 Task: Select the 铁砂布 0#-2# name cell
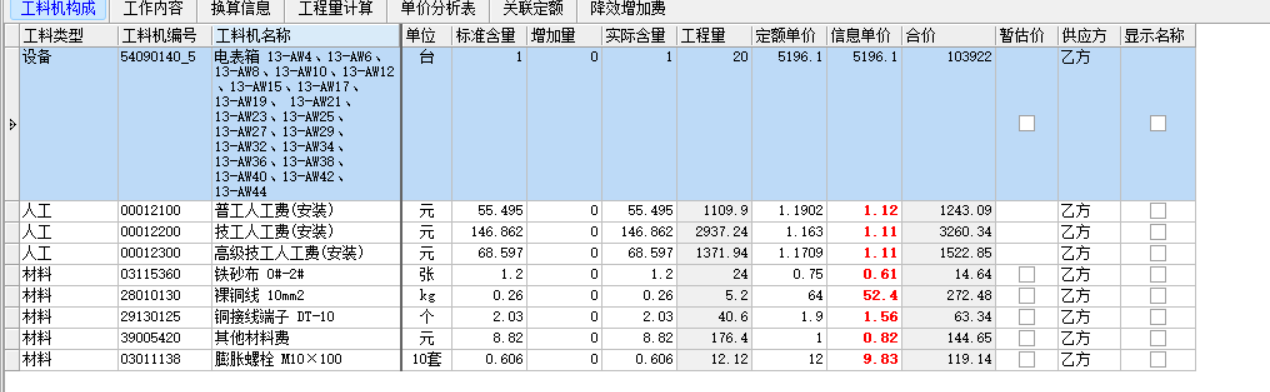coord(306,274)
